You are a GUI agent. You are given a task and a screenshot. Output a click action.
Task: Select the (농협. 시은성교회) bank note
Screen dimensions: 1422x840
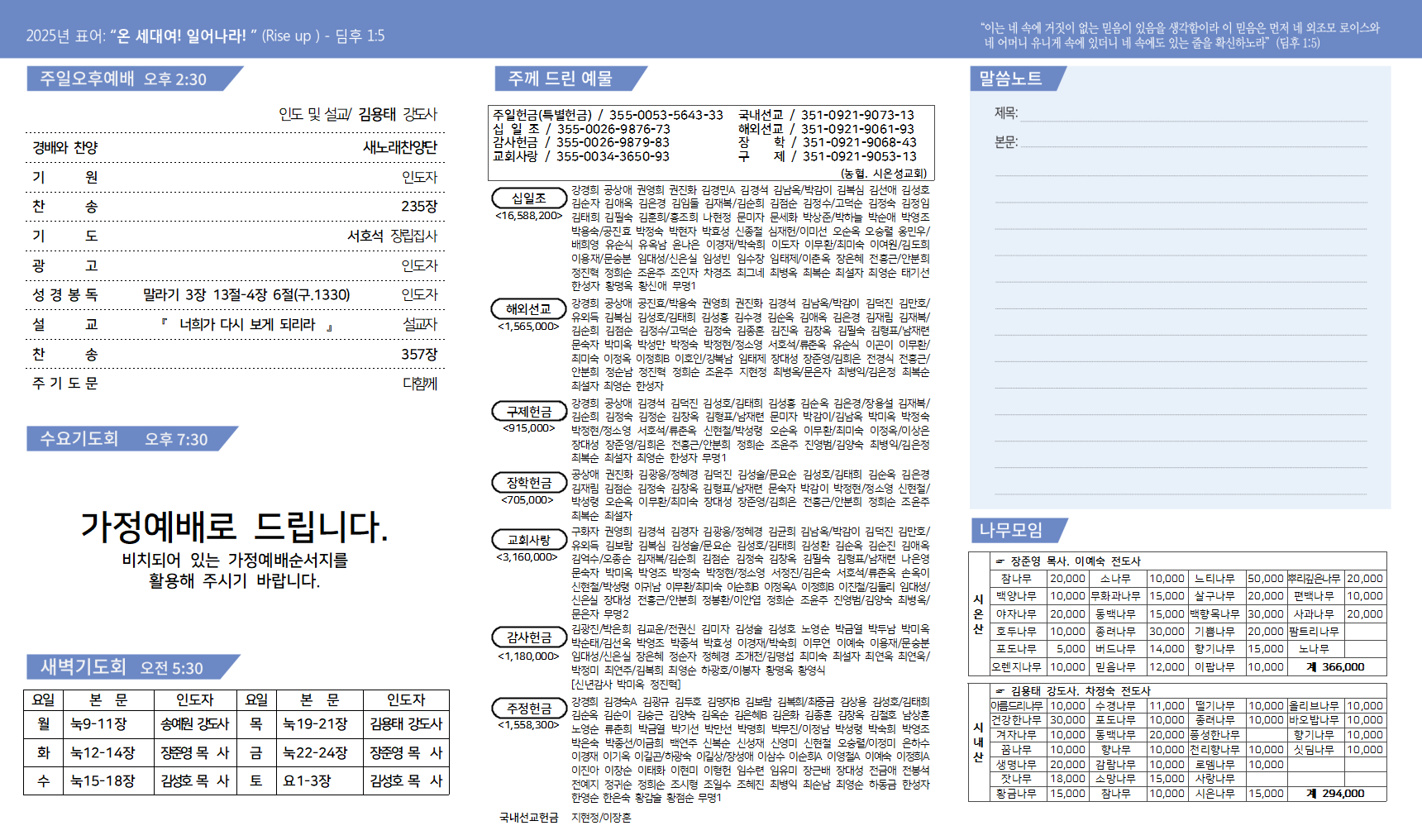884,174
